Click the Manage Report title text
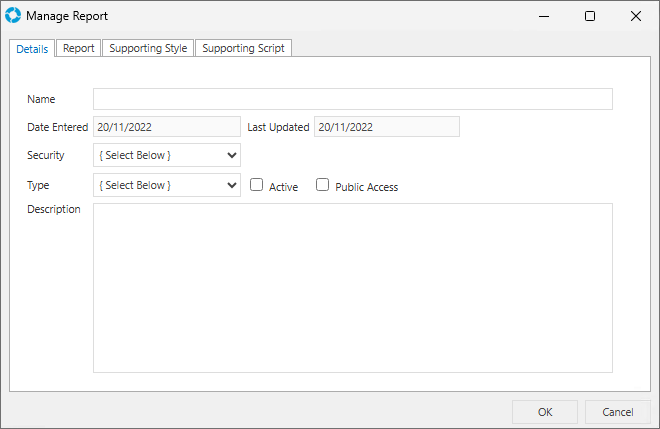660x429 pixels. click(x=67, y=16)
